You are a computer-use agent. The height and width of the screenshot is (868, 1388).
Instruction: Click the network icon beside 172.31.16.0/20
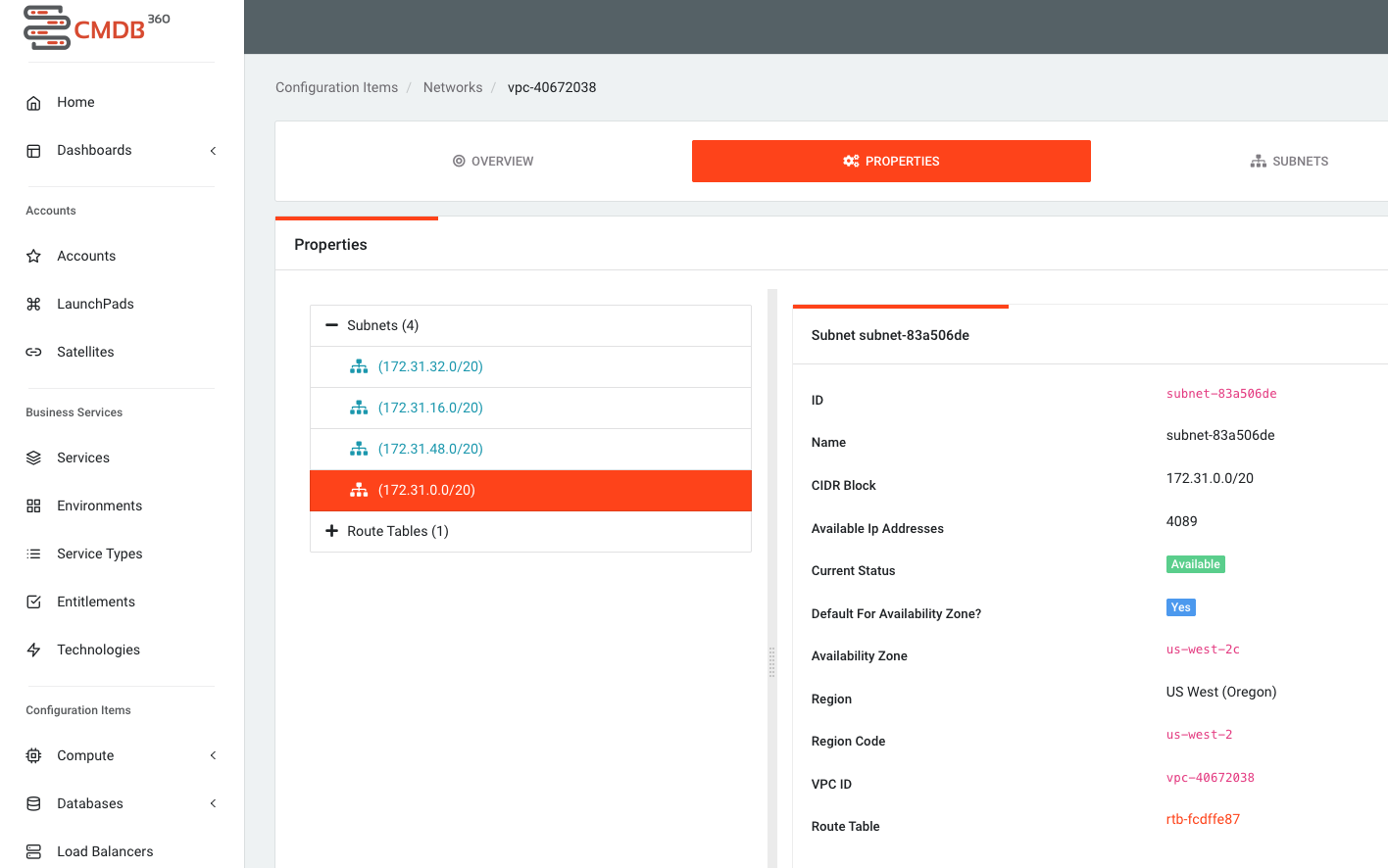point(359,408)
